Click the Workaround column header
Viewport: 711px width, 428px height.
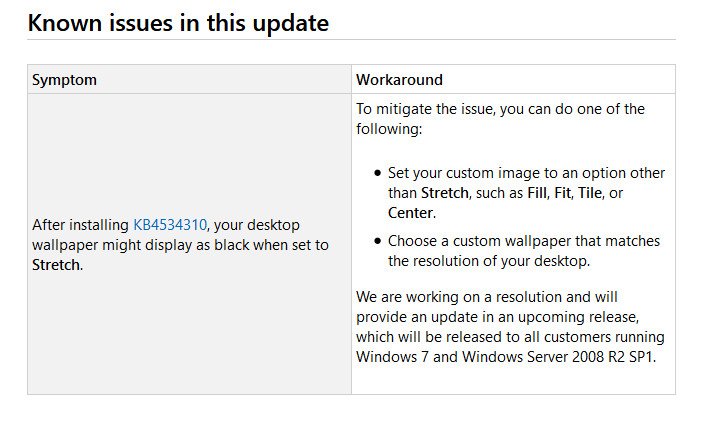399,80
